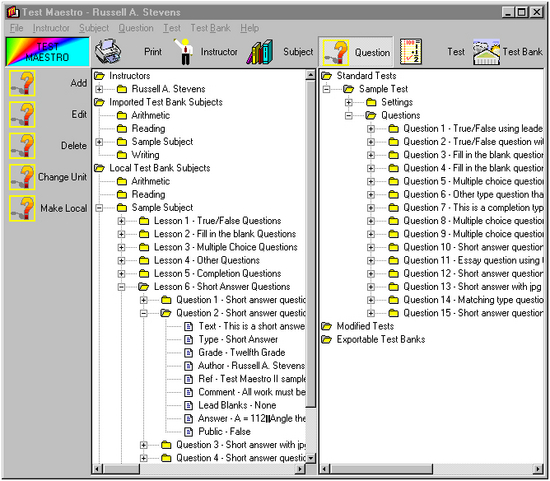Viewport: 550px width, 481px height.
Task: Click right pane horizontal scroll left arrow
Action: pos(325,469)
